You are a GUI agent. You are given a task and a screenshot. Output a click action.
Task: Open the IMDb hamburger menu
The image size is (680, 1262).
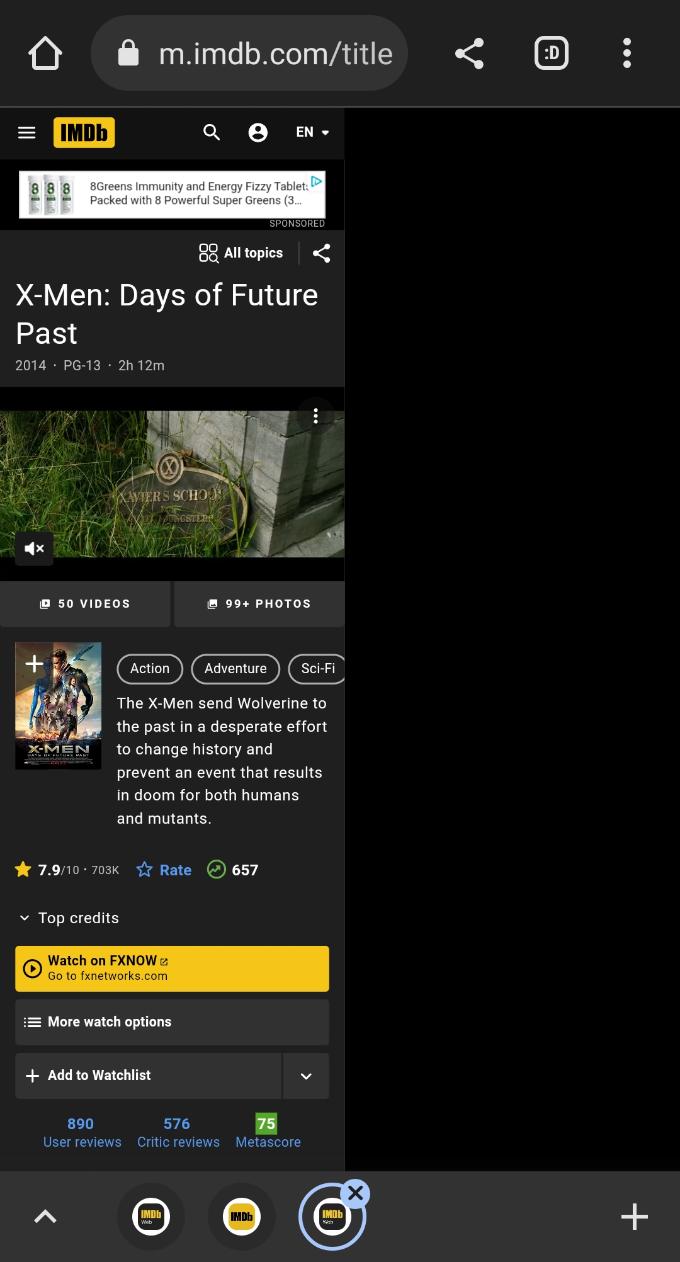[x=27, y=132]
